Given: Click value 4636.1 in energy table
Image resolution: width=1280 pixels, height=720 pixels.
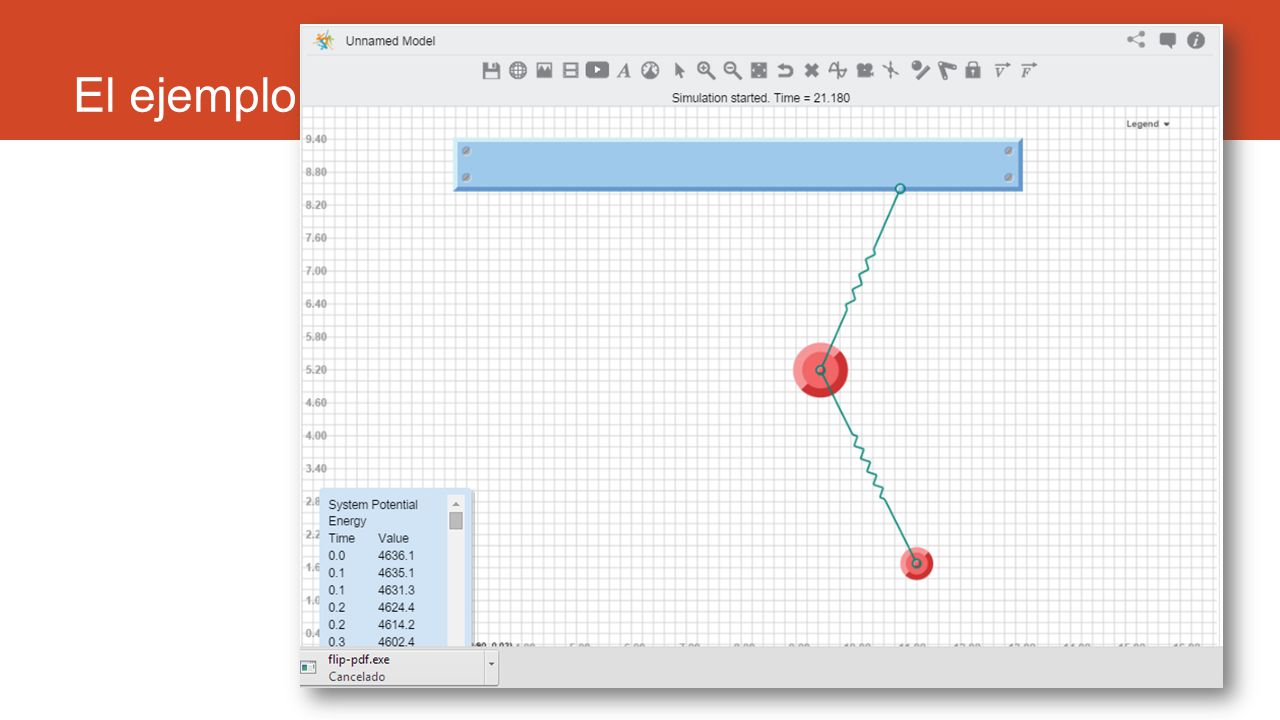Looking at the screenshot, I should 396,555.
